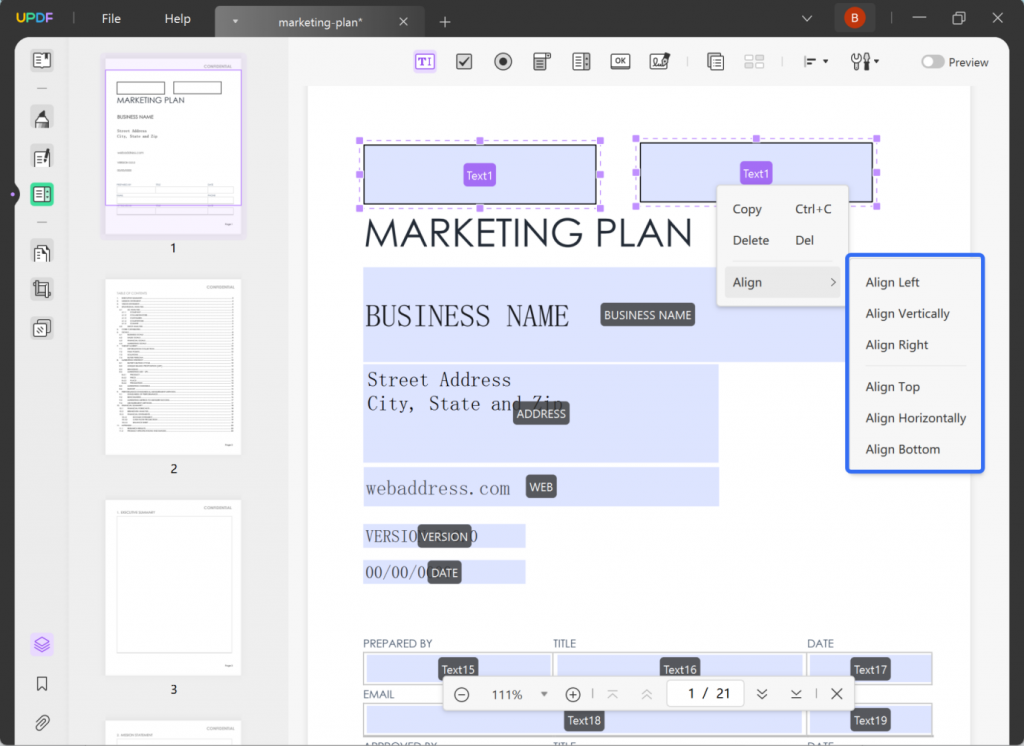Screen dimensions: 1024x746
Task: Select the Dropdown form field tool
Action: pos(541,62)
